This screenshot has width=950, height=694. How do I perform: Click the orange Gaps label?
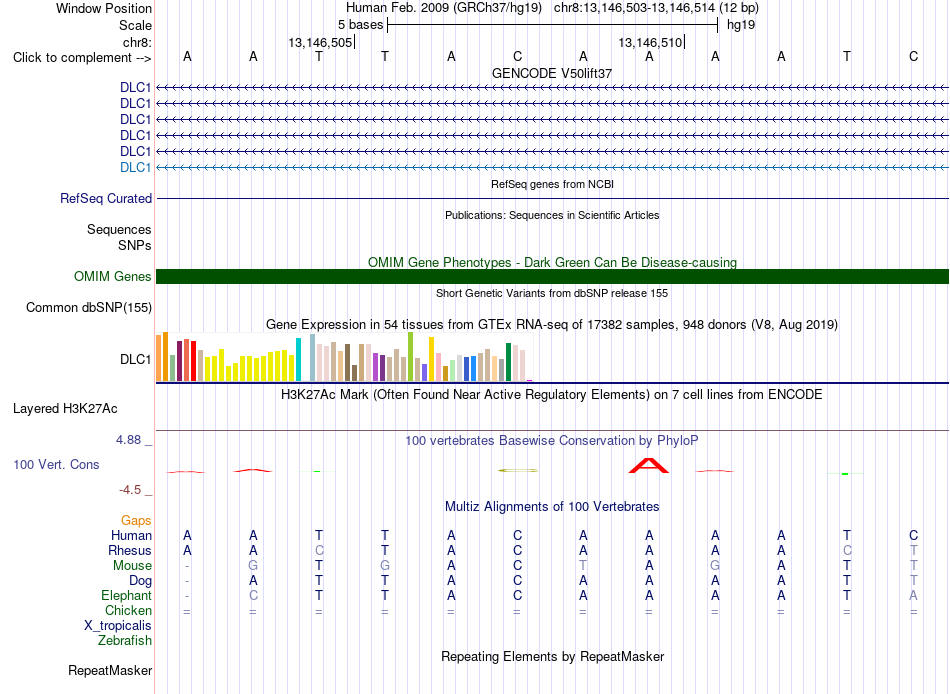(x=136, y=521)
